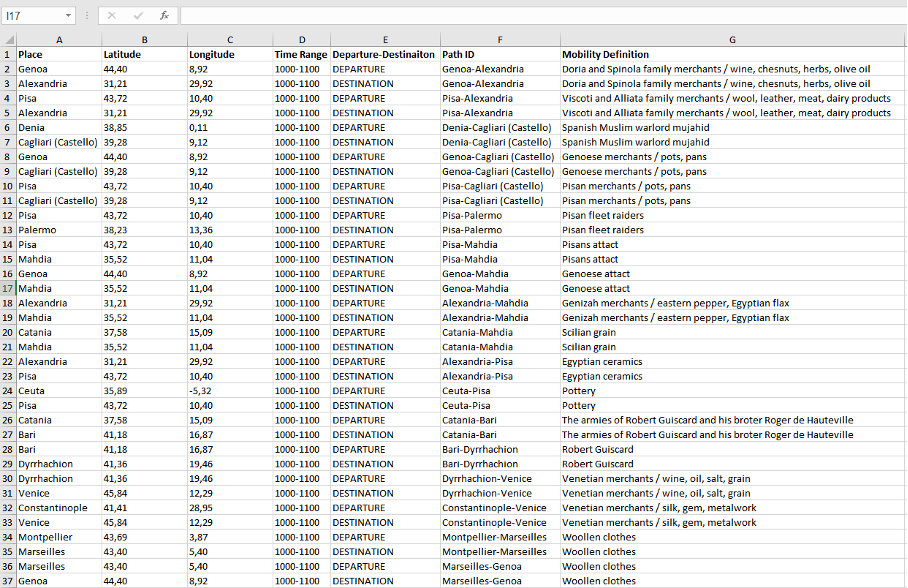908x588 pixels.
Task: Select latitude 41,36 in row 30
Action: [x=144, y=479]
